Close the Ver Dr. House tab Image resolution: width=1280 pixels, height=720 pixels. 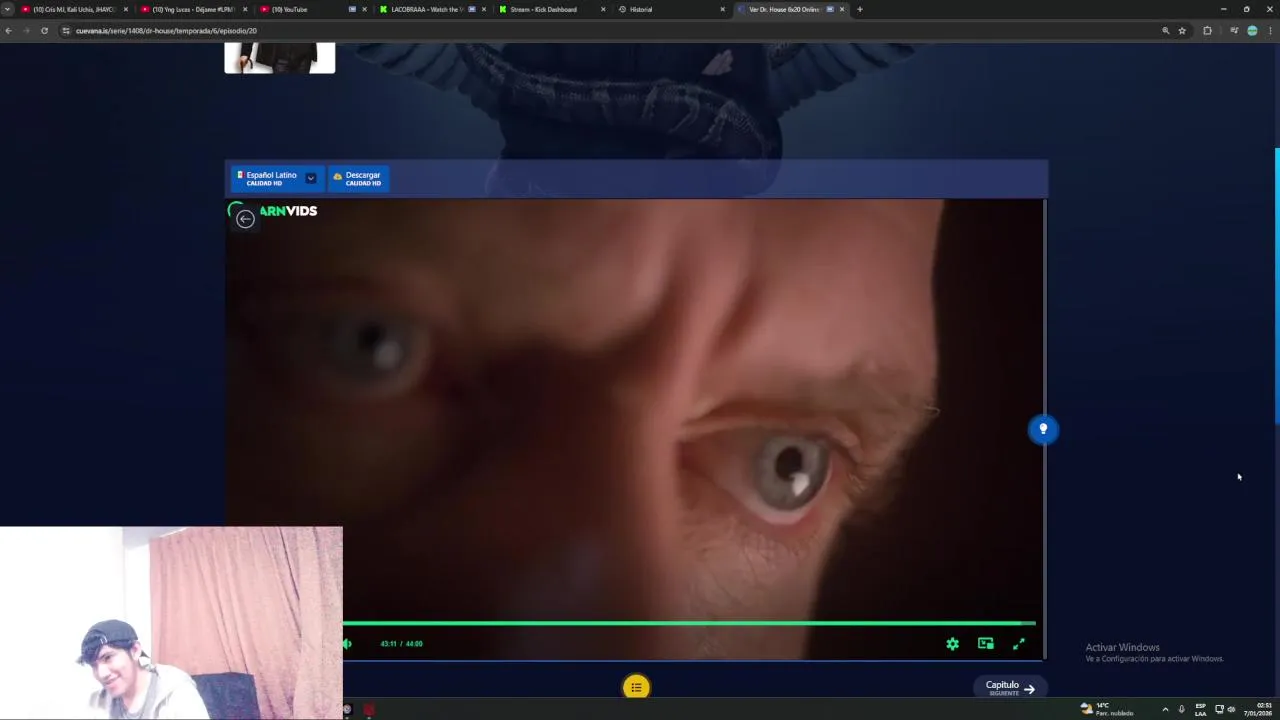coord(842,9)
